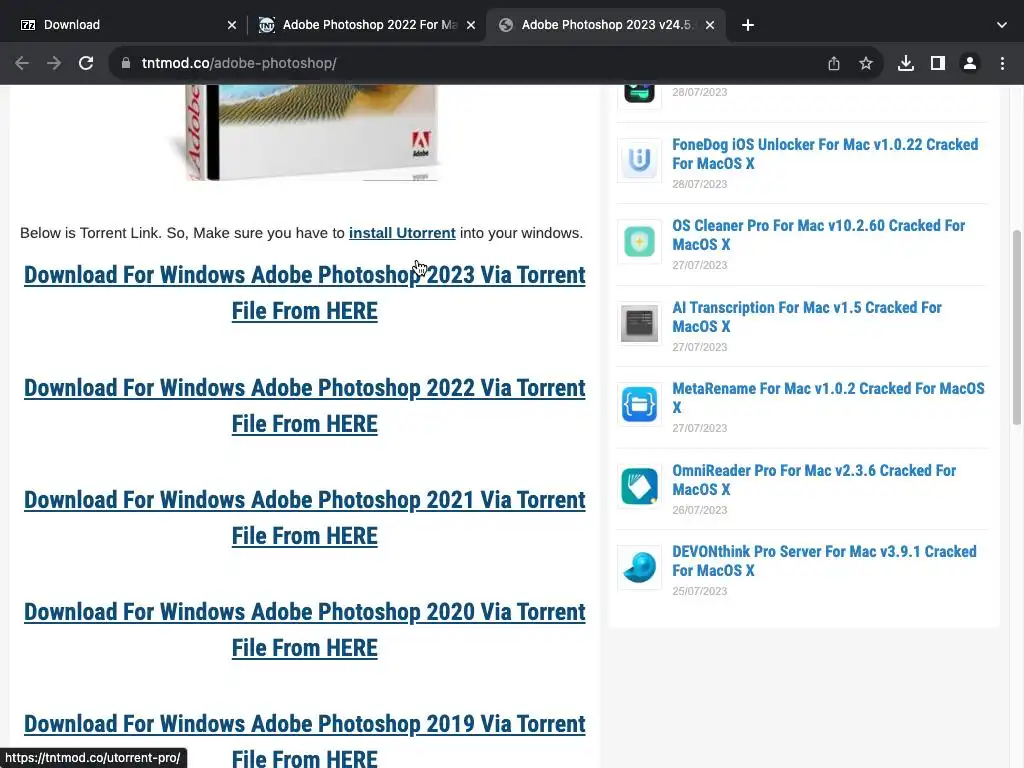1024x768 pixels.
Task: Click the 25/07/2023 date under DEVONthink
Action: click(699, 591)
